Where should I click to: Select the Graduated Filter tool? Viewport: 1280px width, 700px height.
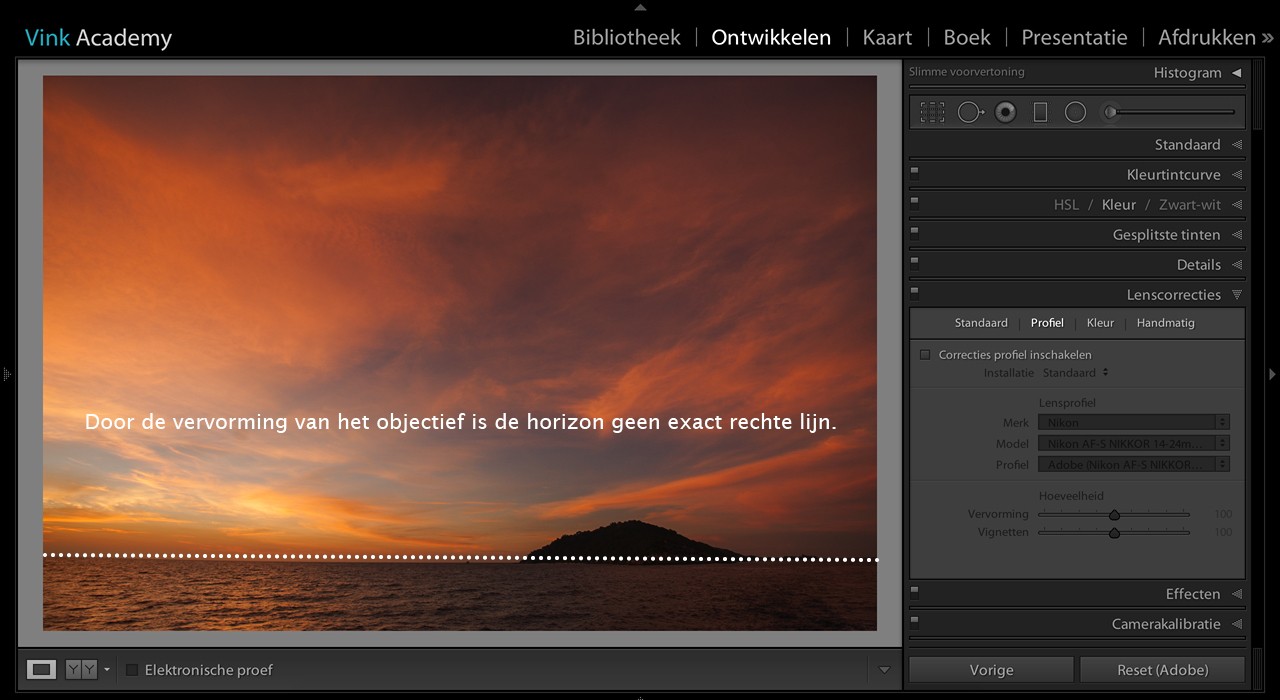click(x=1040, y=112)
